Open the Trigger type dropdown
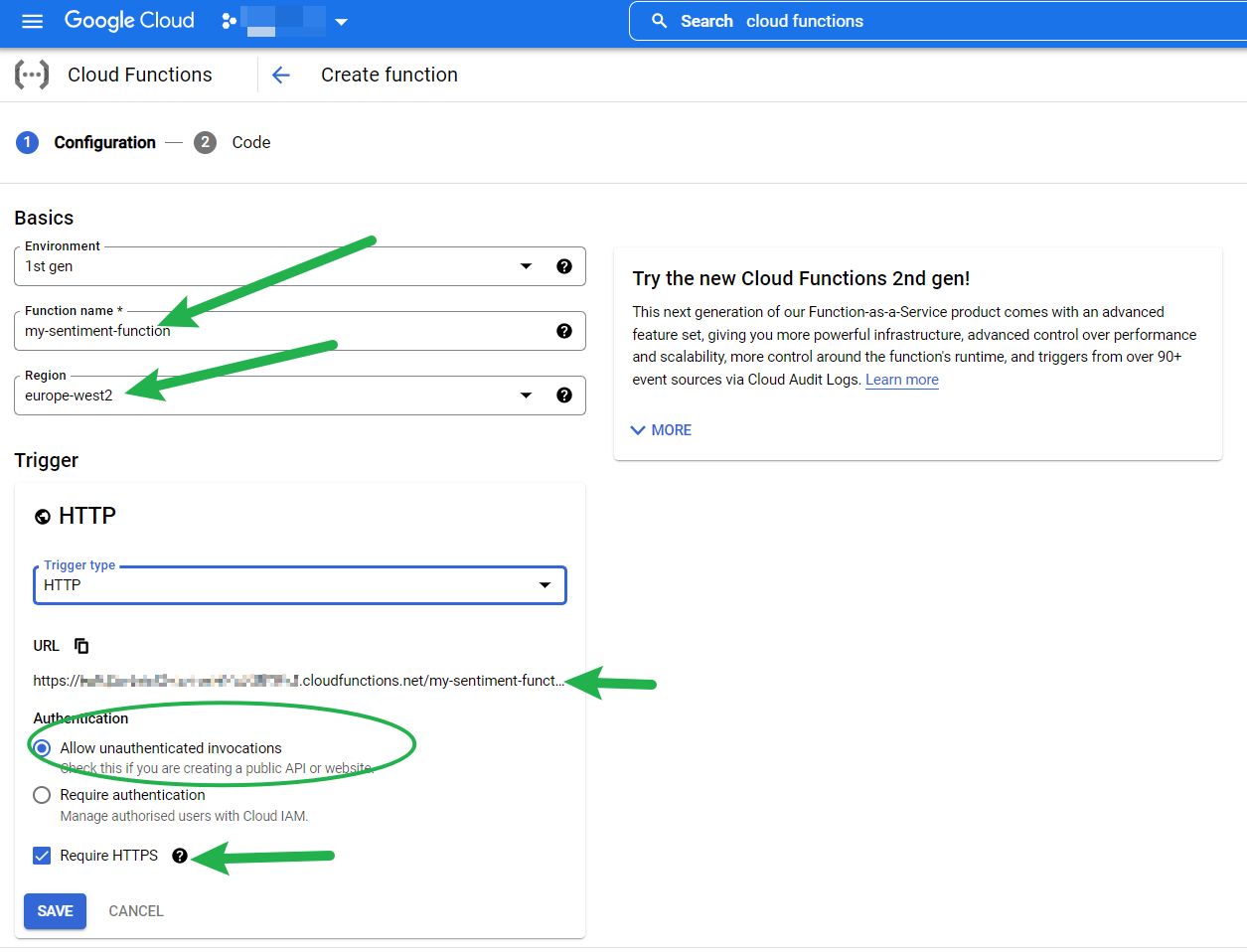The image size is (1247, 952). point(300,585)
